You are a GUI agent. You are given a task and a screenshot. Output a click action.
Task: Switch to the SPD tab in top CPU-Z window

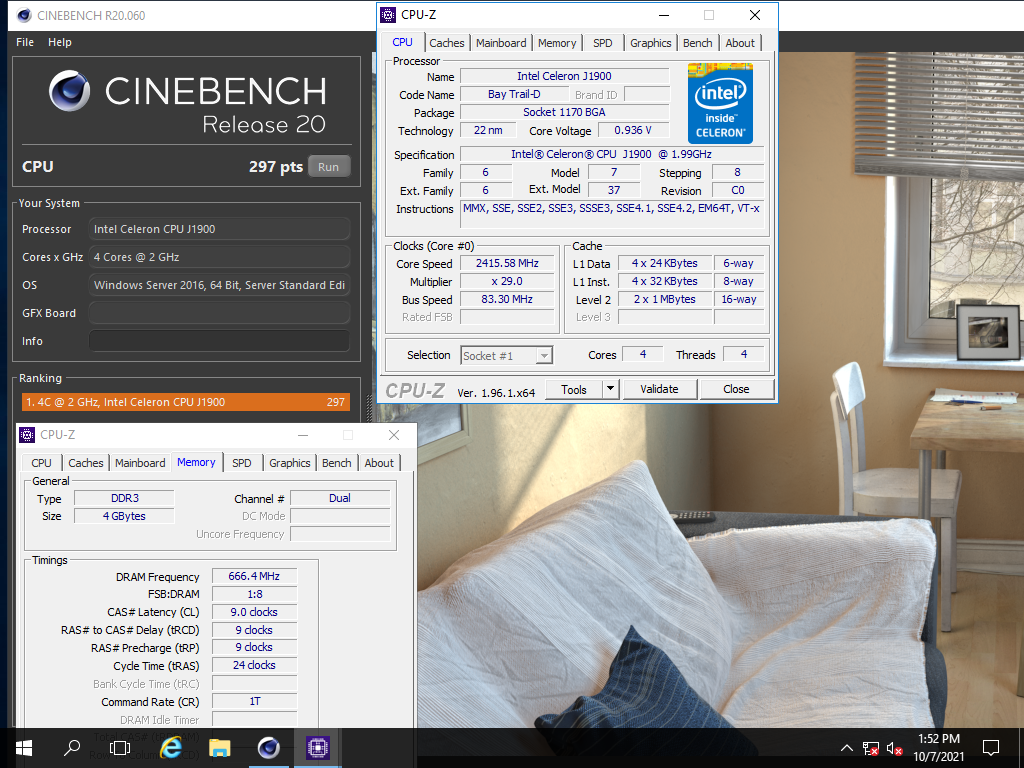pos(603,43)
